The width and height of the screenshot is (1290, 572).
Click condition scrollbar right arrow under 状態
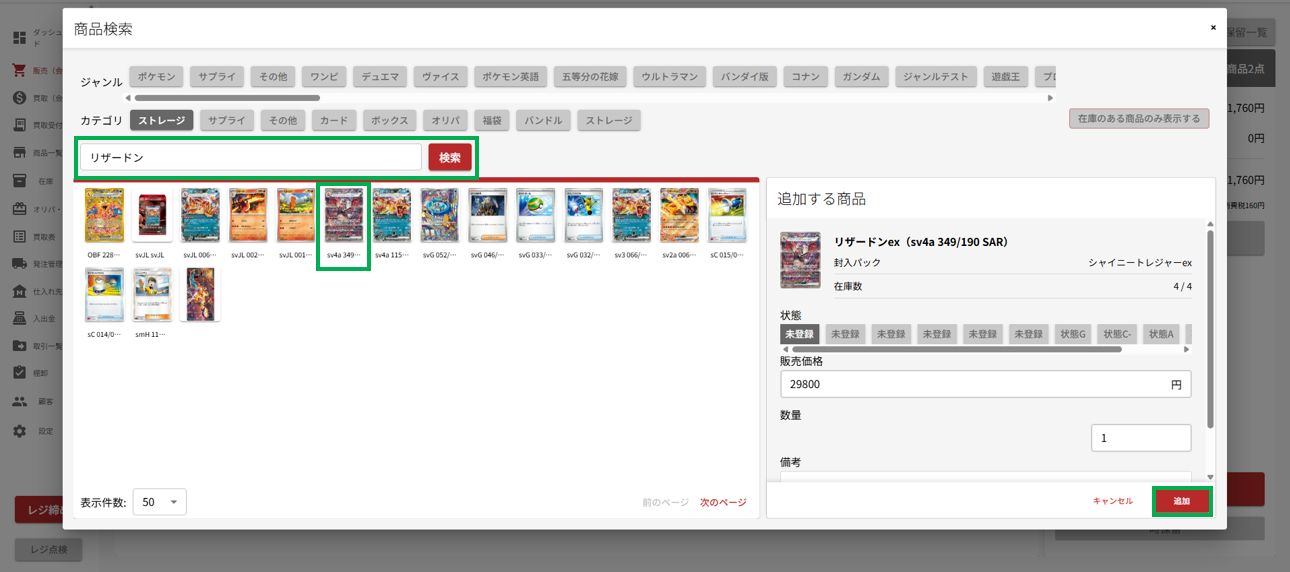point(1186,349)
